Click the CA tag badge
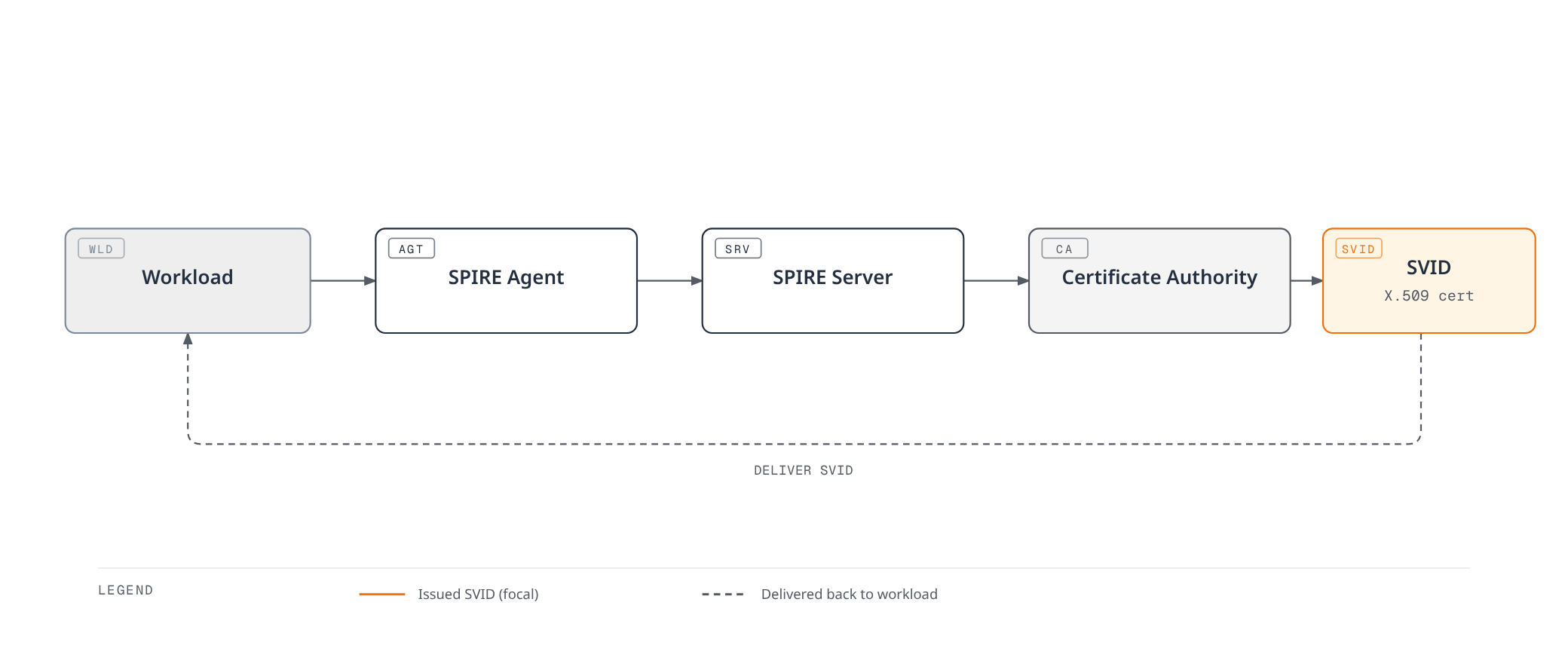 [x=1064, y=249]
